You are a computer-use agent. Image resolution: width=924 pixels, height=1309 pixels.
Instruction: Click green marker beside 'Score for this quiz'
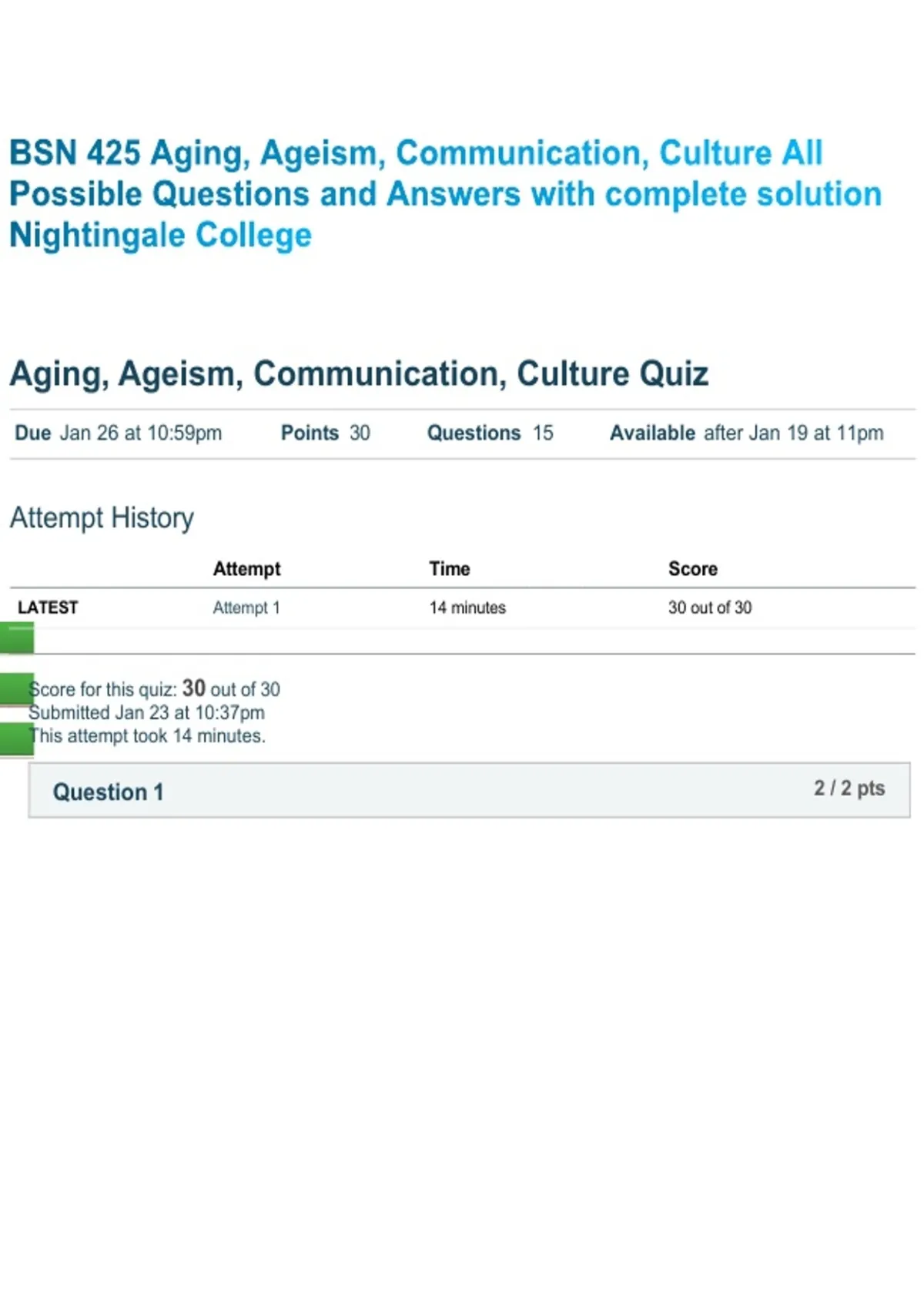point(16,688)
